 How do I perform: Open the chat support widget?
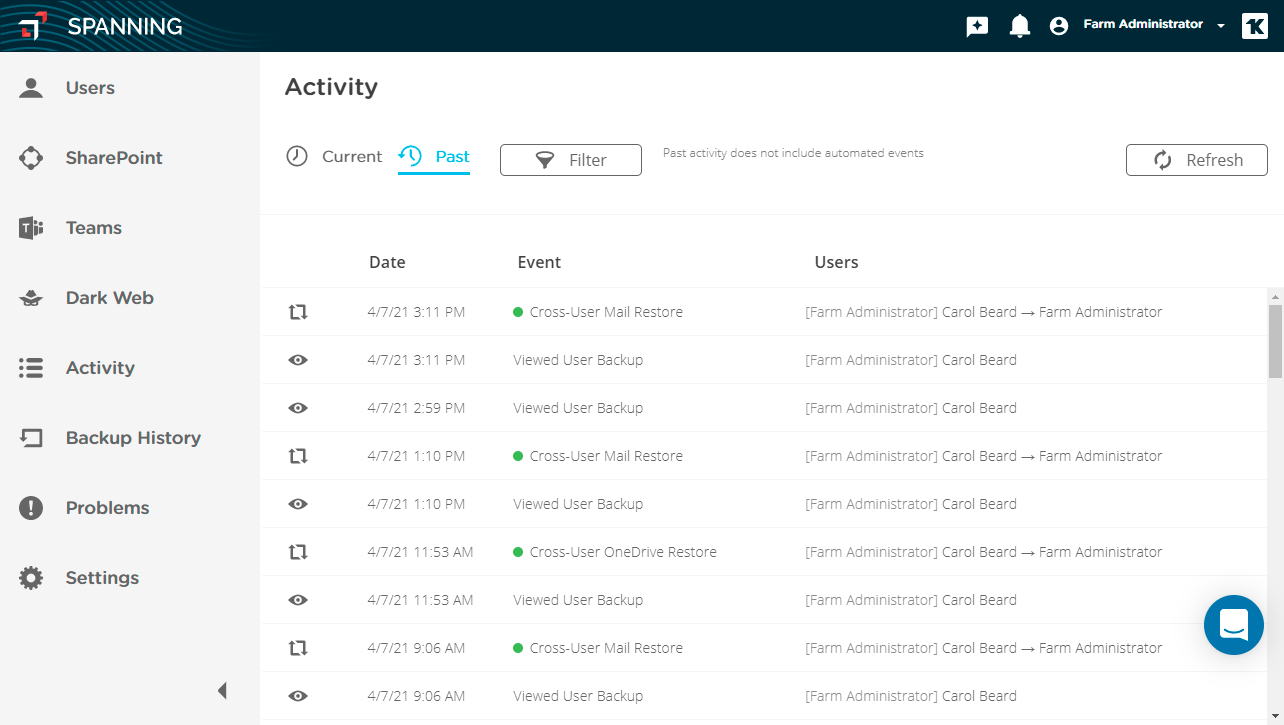1234,625
